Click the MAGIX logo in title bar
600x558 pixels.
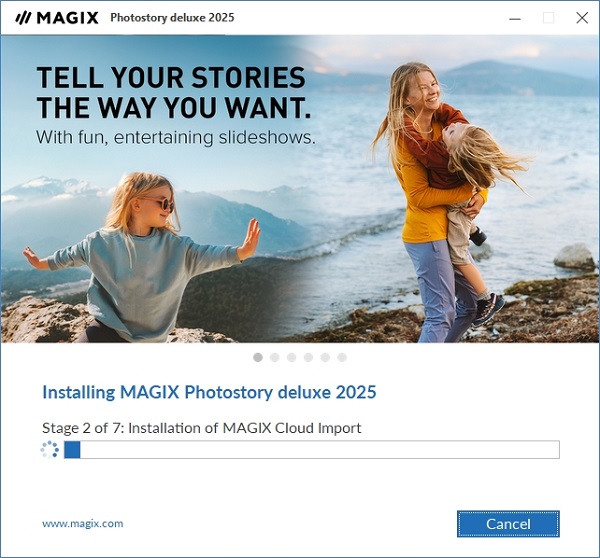[57, 18]
